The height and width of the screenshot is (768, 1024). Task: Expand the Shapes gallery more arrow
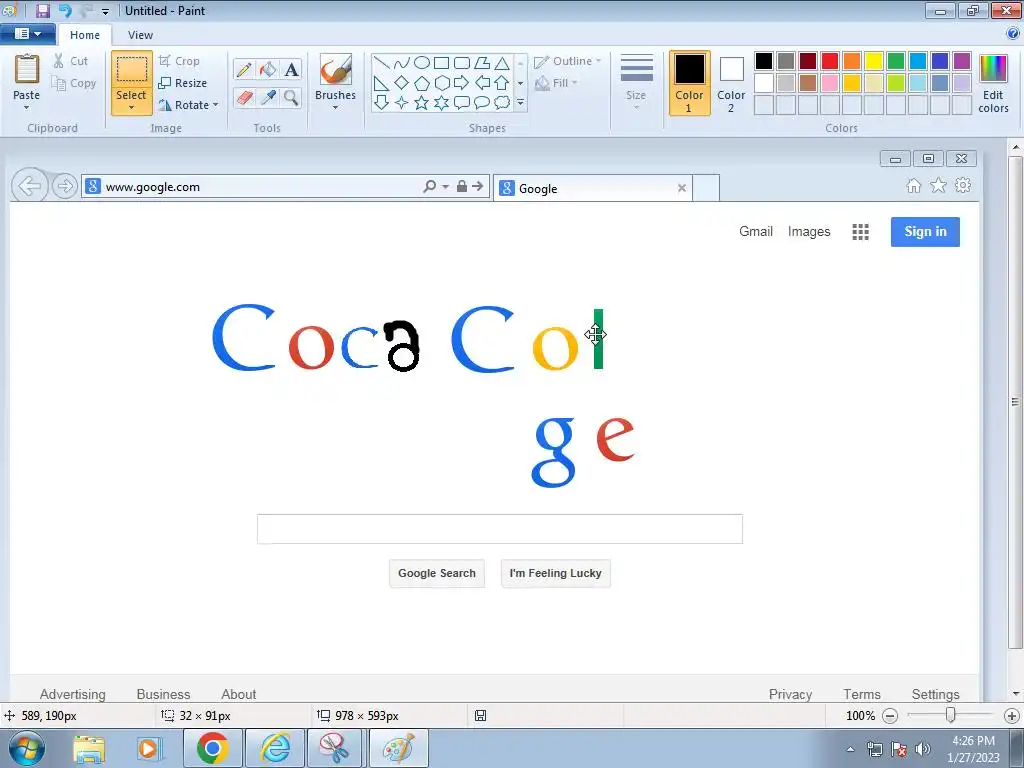tap(520, 103)
